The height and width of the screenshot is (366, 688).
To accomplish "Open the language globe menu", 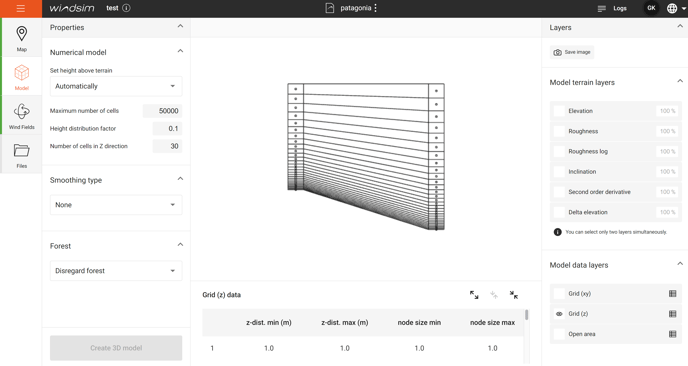I will tap(676, 8).
